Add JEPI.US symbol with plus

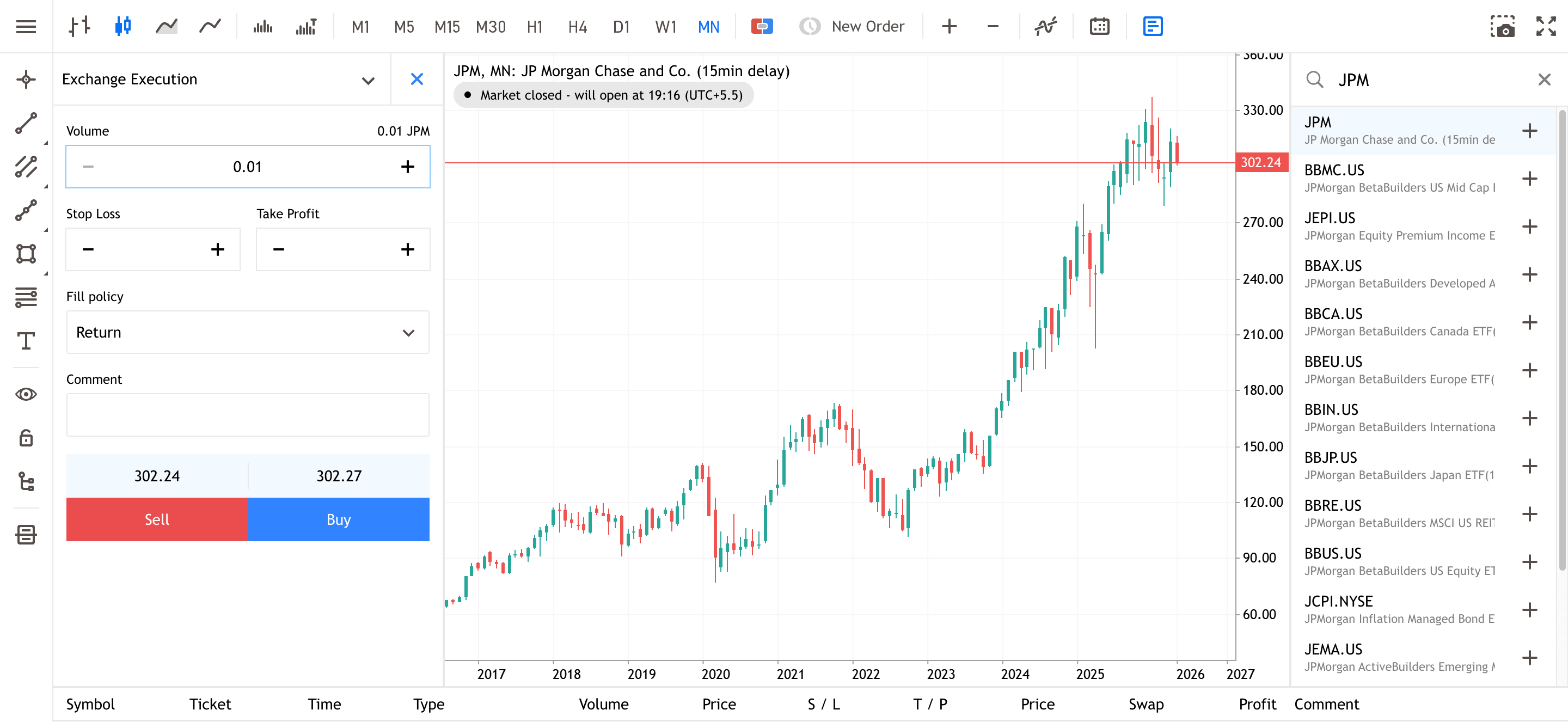coord(1529,227)
